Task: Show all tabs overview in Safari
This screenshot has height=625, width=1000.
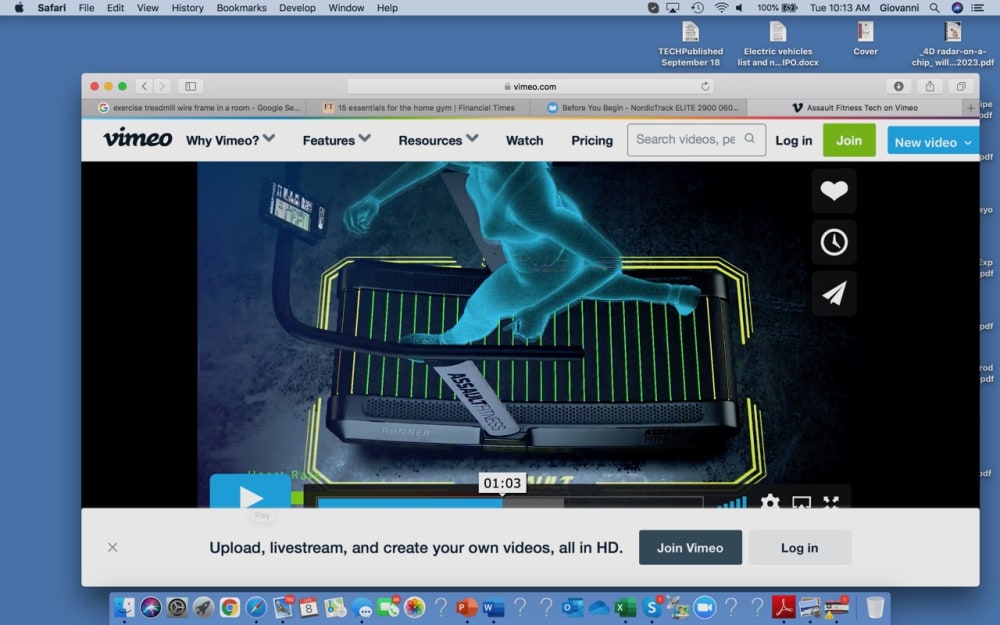Action: point(960,86)
